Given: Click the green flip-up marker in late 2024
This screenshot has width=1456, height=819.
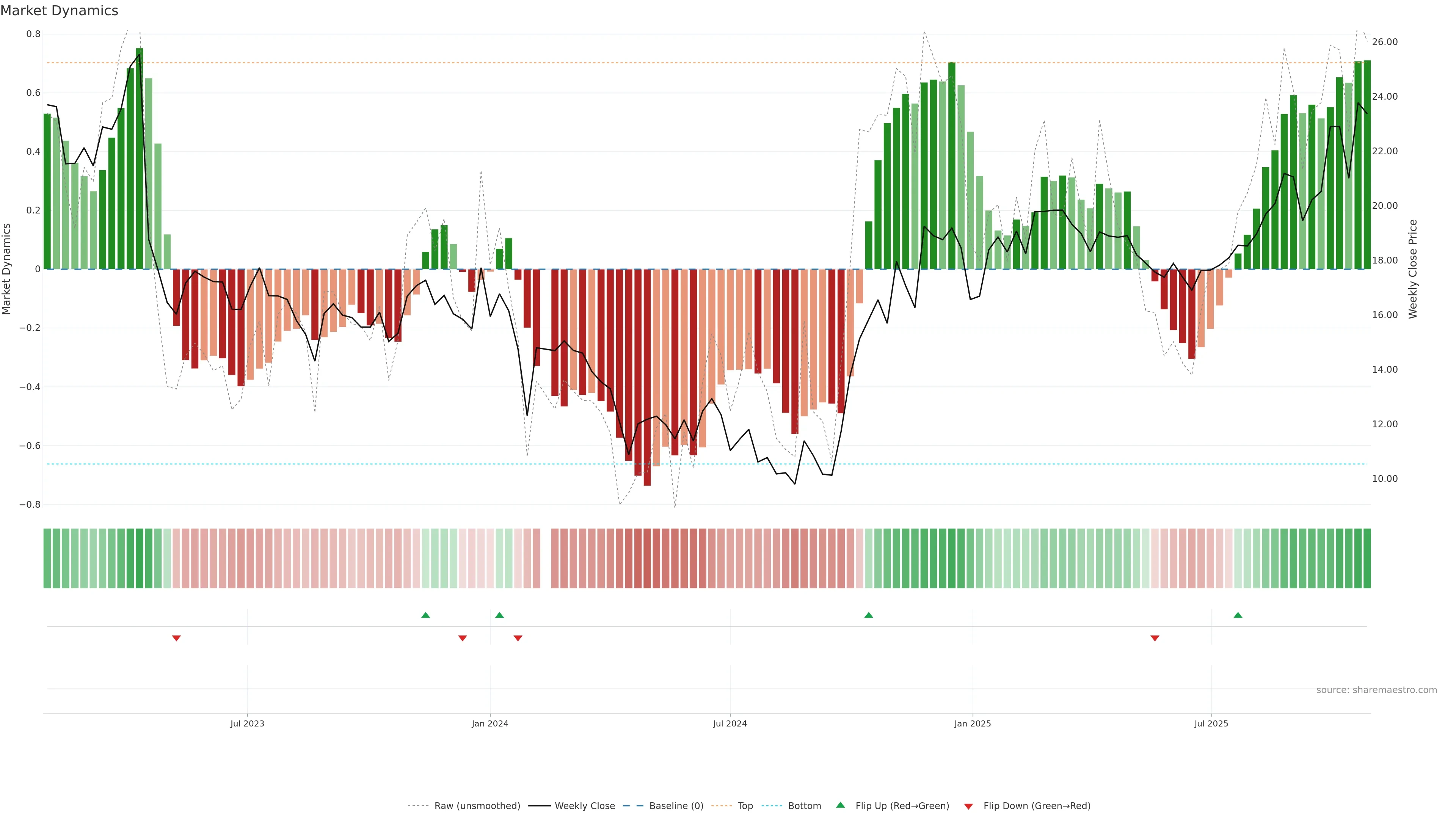Looking at the screenshot, I should click(x=869, y=615).
